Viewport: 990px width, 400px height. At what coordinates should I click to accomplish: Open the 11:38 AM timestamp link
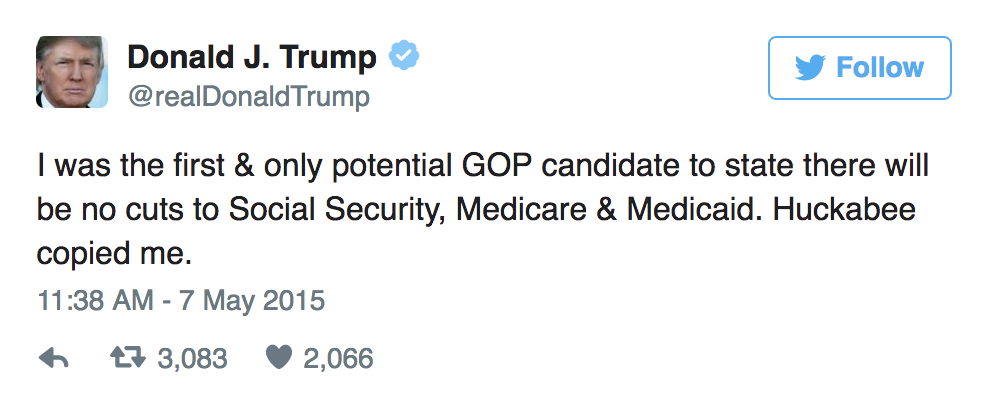click(95, 300)
